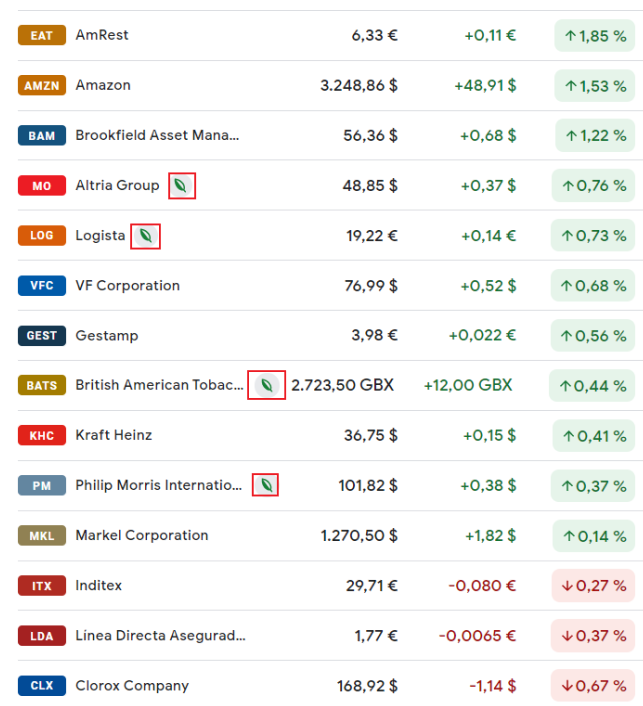
Task: Click the BAM ticker badge
Action: [x=41, y=135]
